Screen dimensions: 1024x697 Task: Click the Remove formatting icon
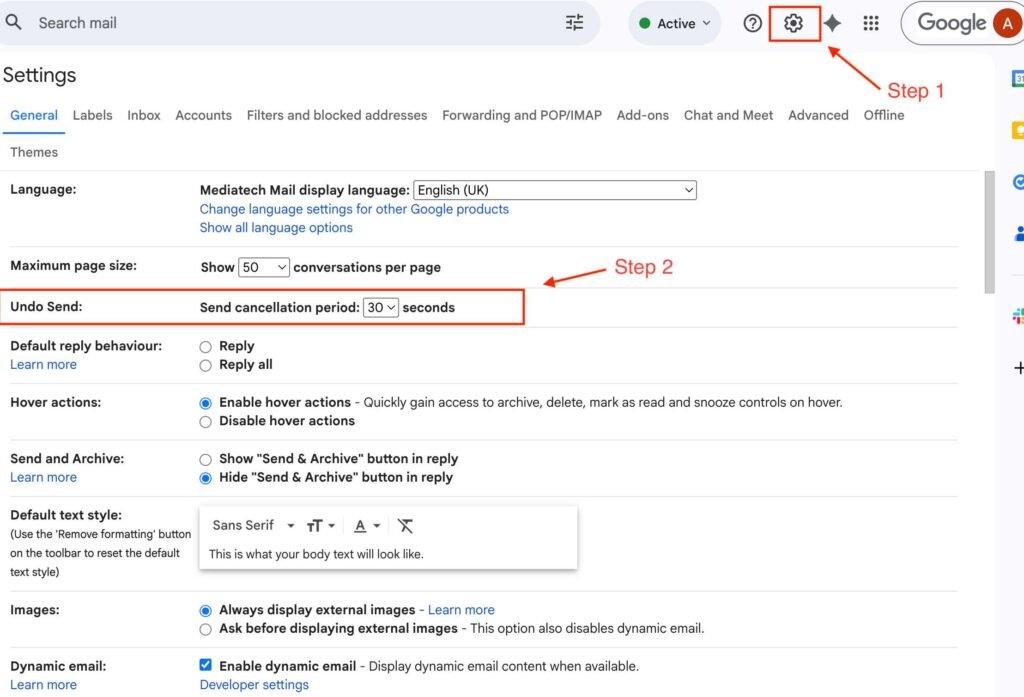[x=405, y=525]
